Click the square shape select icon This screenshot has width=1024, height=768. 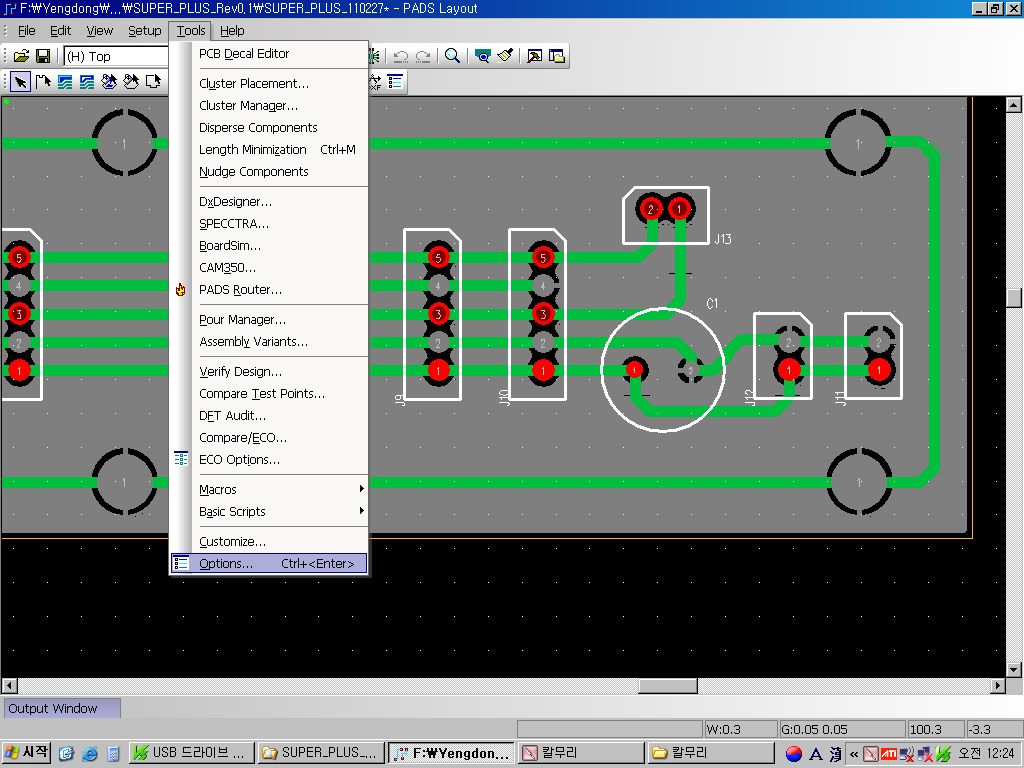(153, 82)
